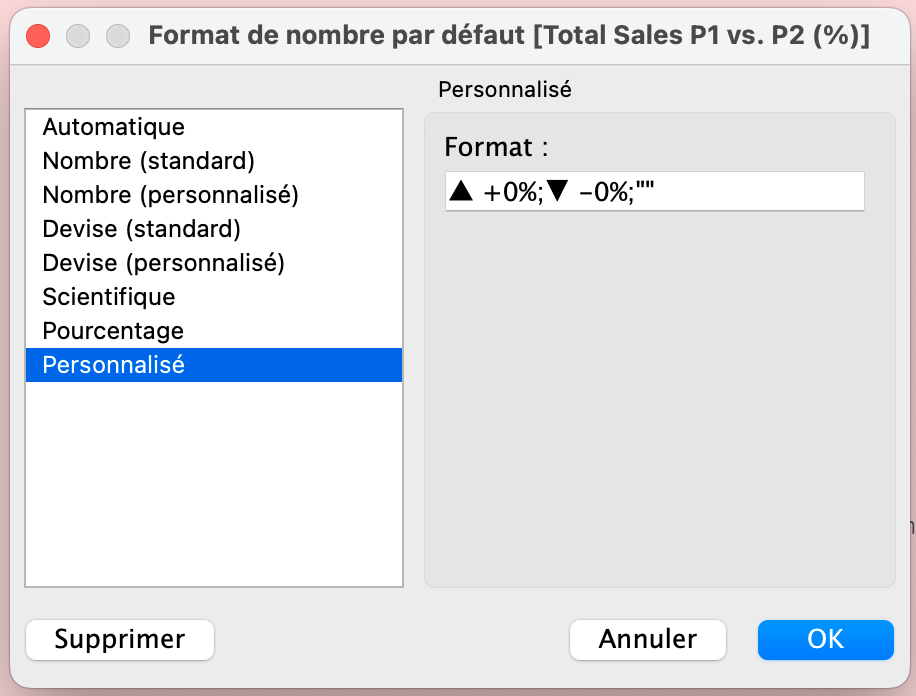Click the greyed-out minimize window button
The height and width of the screenshot is (696, 916).
coord(78,37)
